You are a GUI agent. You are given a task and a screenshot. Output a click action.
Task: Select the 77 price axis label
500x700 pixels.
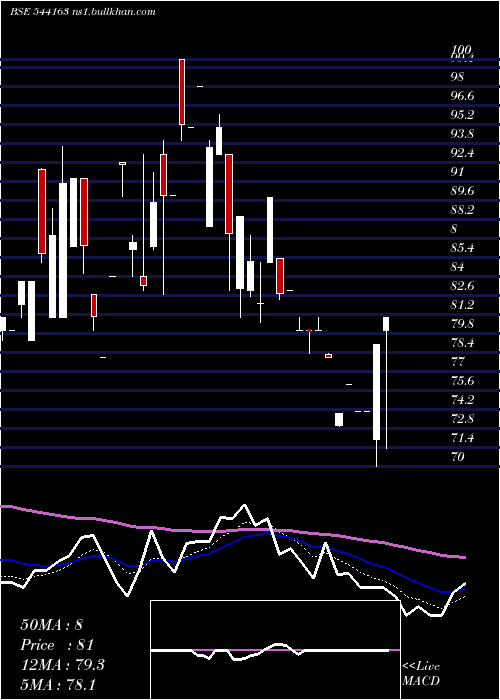[x=458, y=362]
